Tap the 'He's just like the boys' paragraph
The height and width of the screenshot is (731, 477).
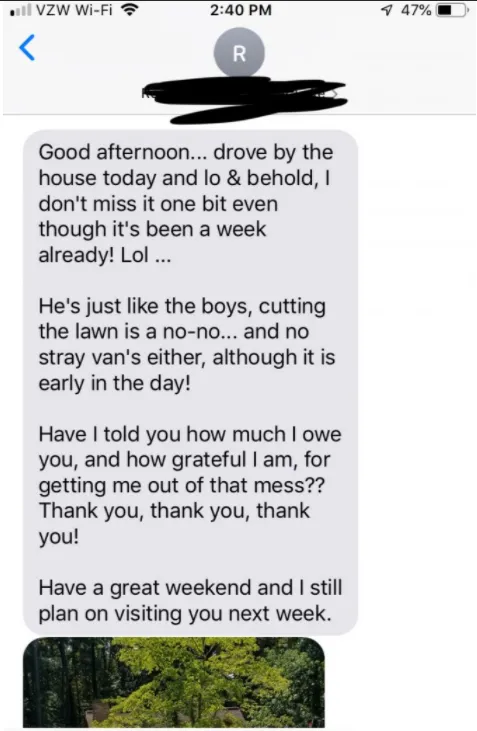click(x=187, y=345)
